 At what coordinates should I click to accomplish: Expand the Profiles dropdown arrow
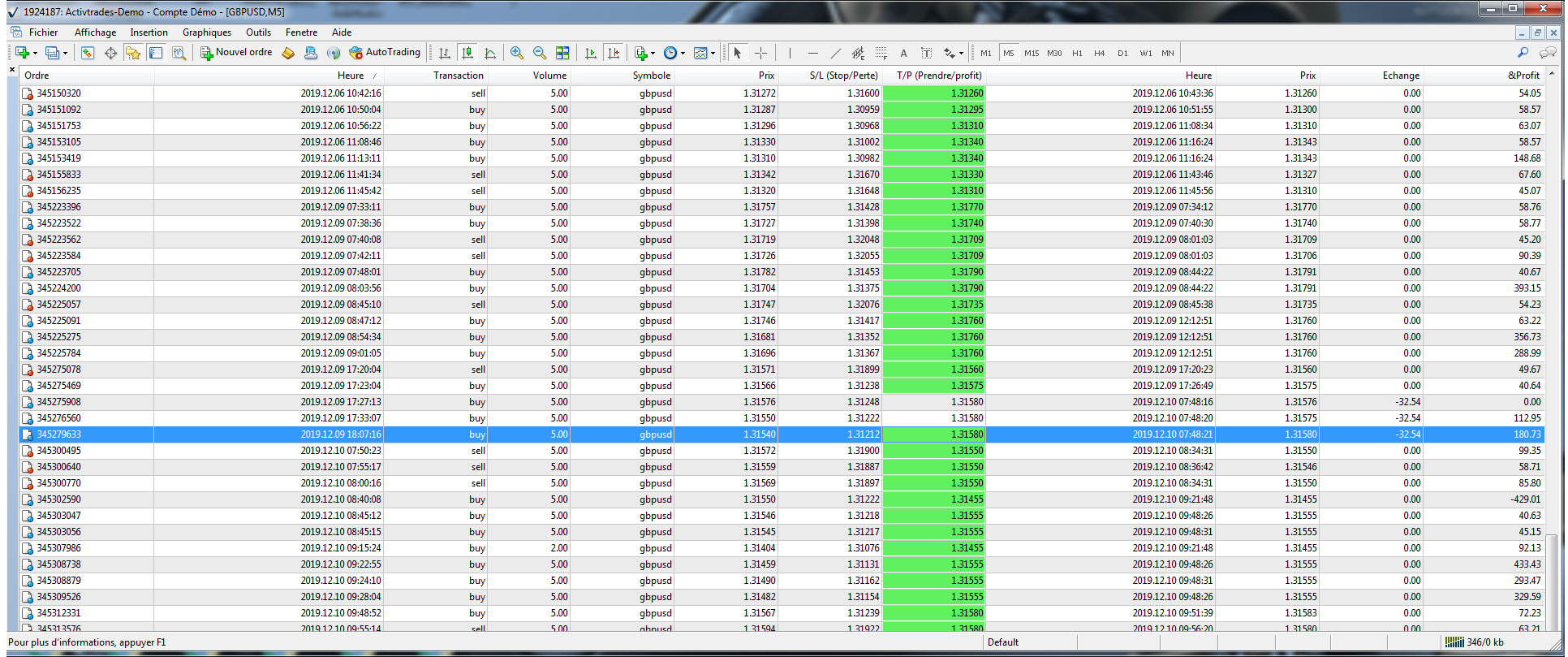pyautogui.click(x=65, y=54)
